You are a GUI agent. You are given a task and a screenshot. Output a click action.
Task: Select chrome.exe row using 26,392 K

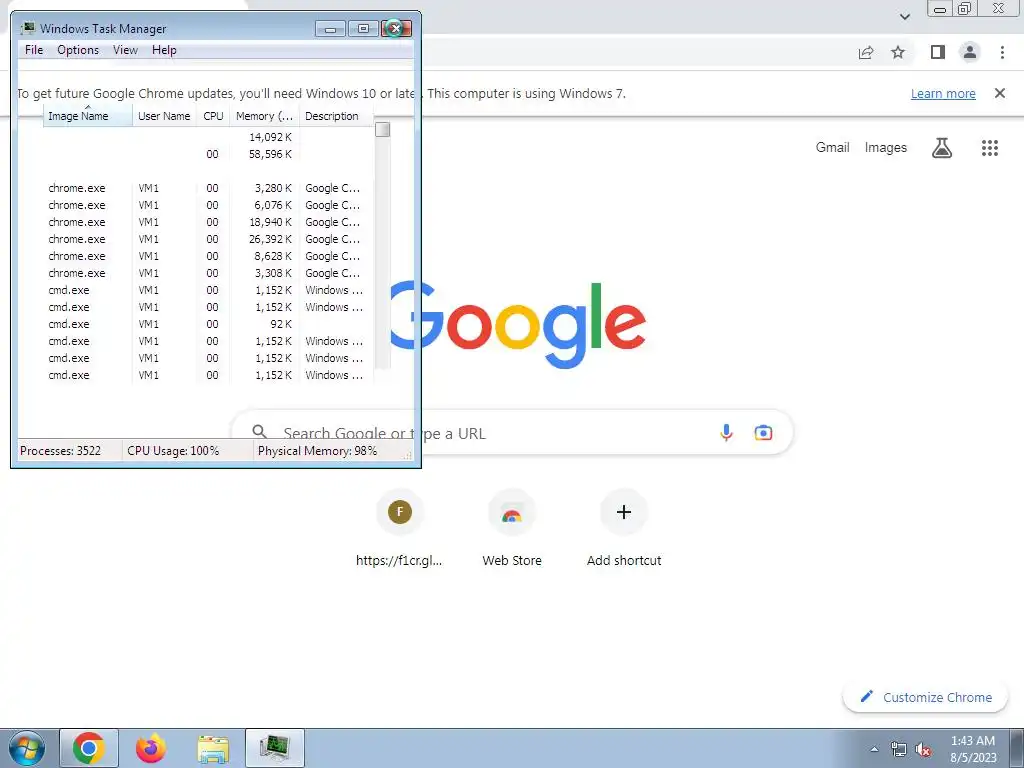point(208,239)
